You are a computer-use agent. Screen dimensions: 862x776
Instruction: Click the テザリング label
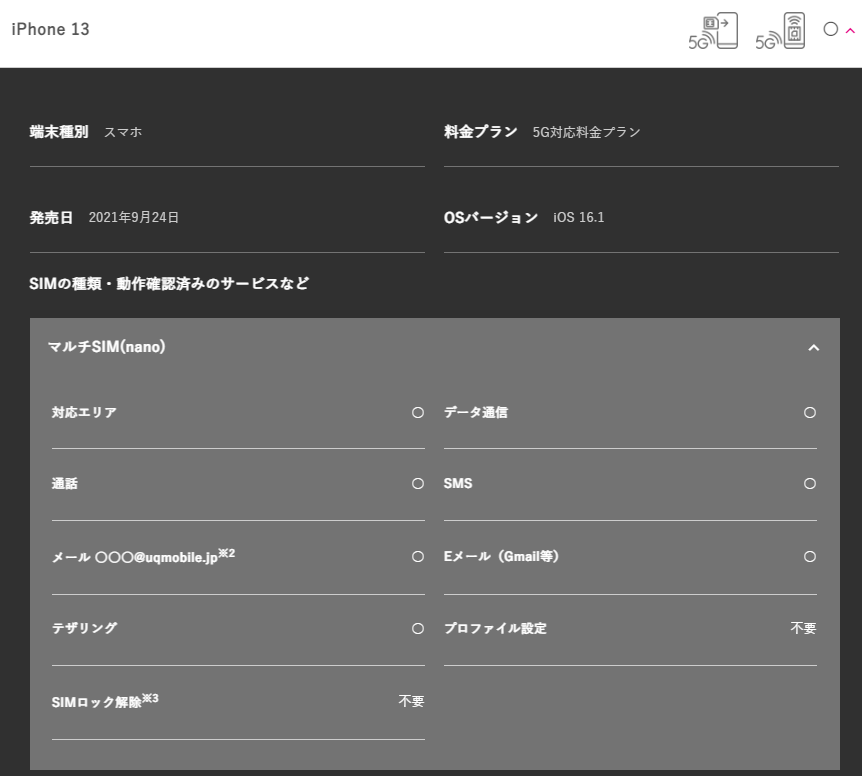tap(84, 628)
